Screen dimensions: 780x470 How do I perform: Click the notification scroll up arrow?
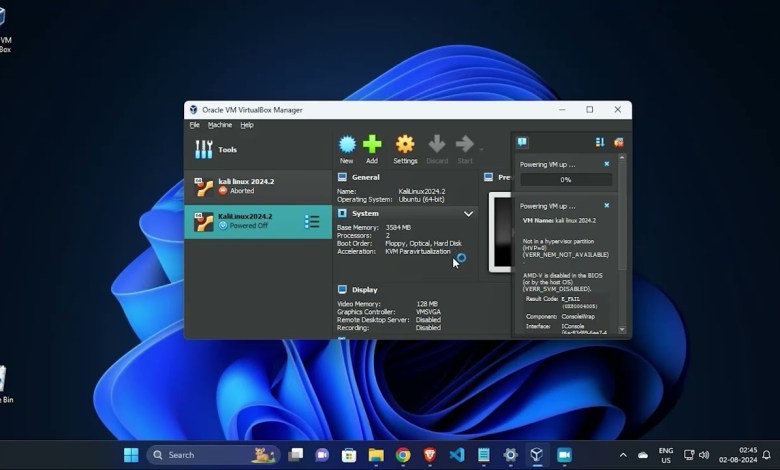[622, 157]
